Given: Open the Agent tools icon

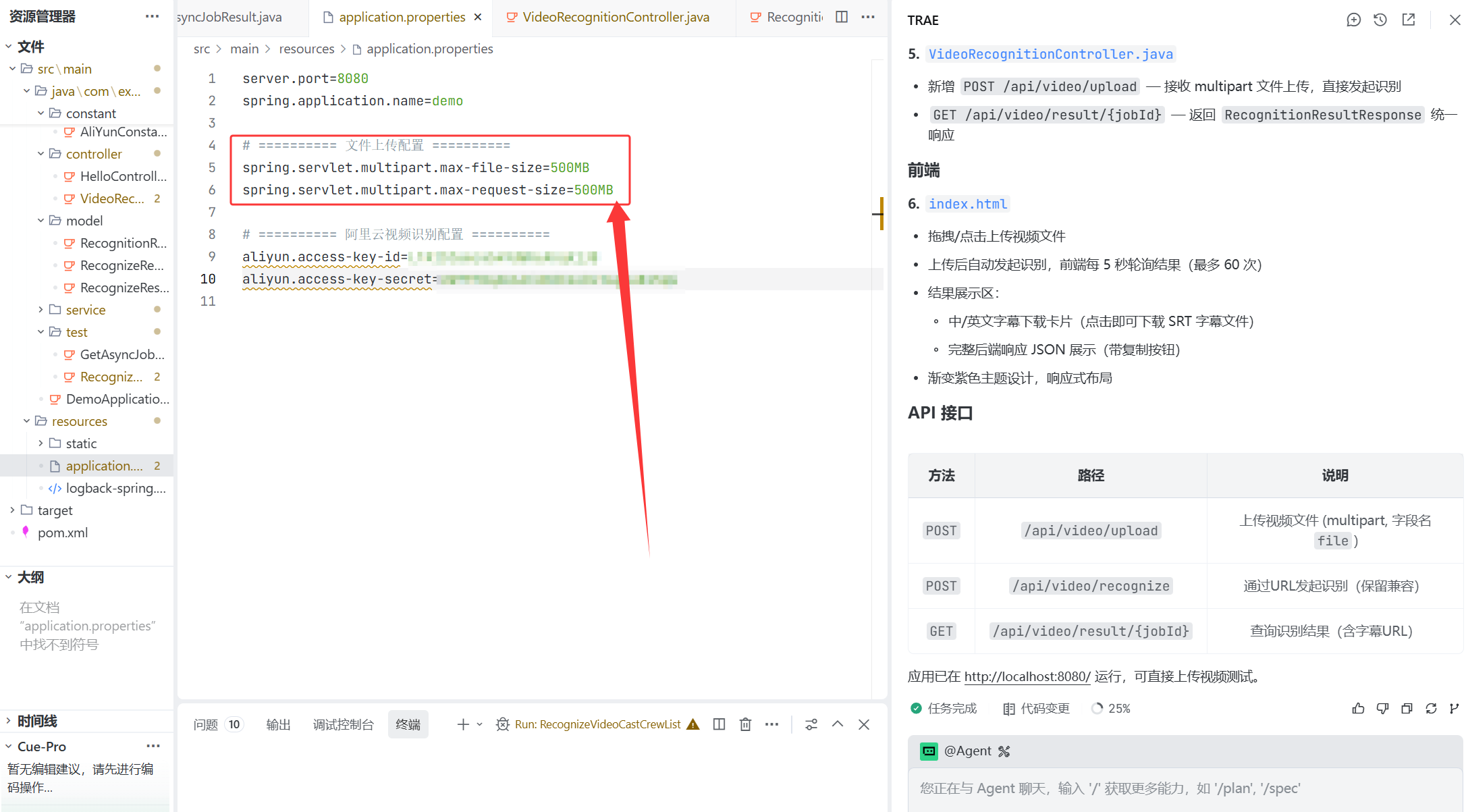Looking at the screenshot, I should (x=1004, y=751).
